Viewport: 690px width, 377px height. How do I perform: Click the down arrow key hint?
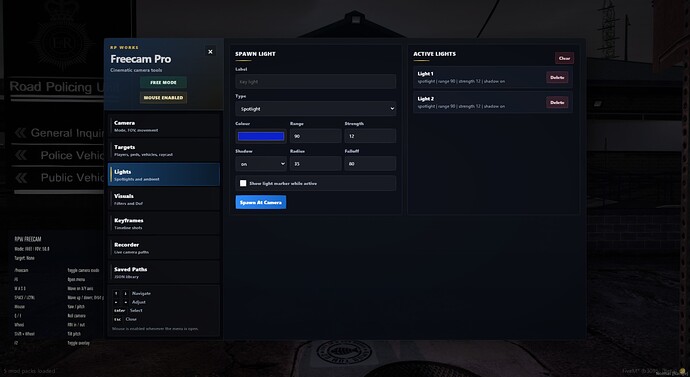[125, 293]
